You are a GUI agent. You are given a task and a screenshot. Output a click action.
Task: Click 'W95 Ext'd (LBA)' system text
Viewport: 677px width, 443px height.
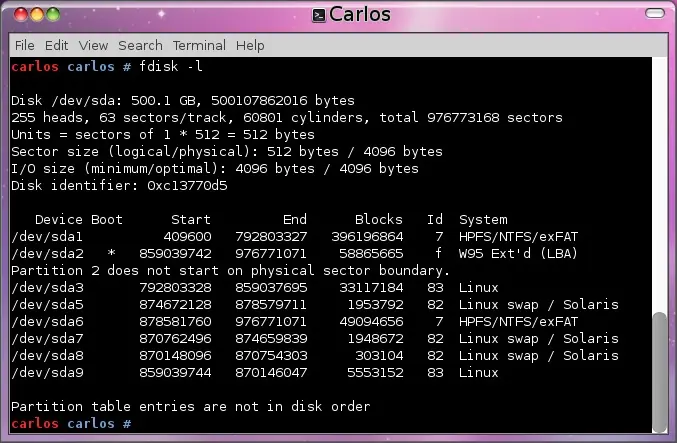pyautogui.click(x=518, y=253)
